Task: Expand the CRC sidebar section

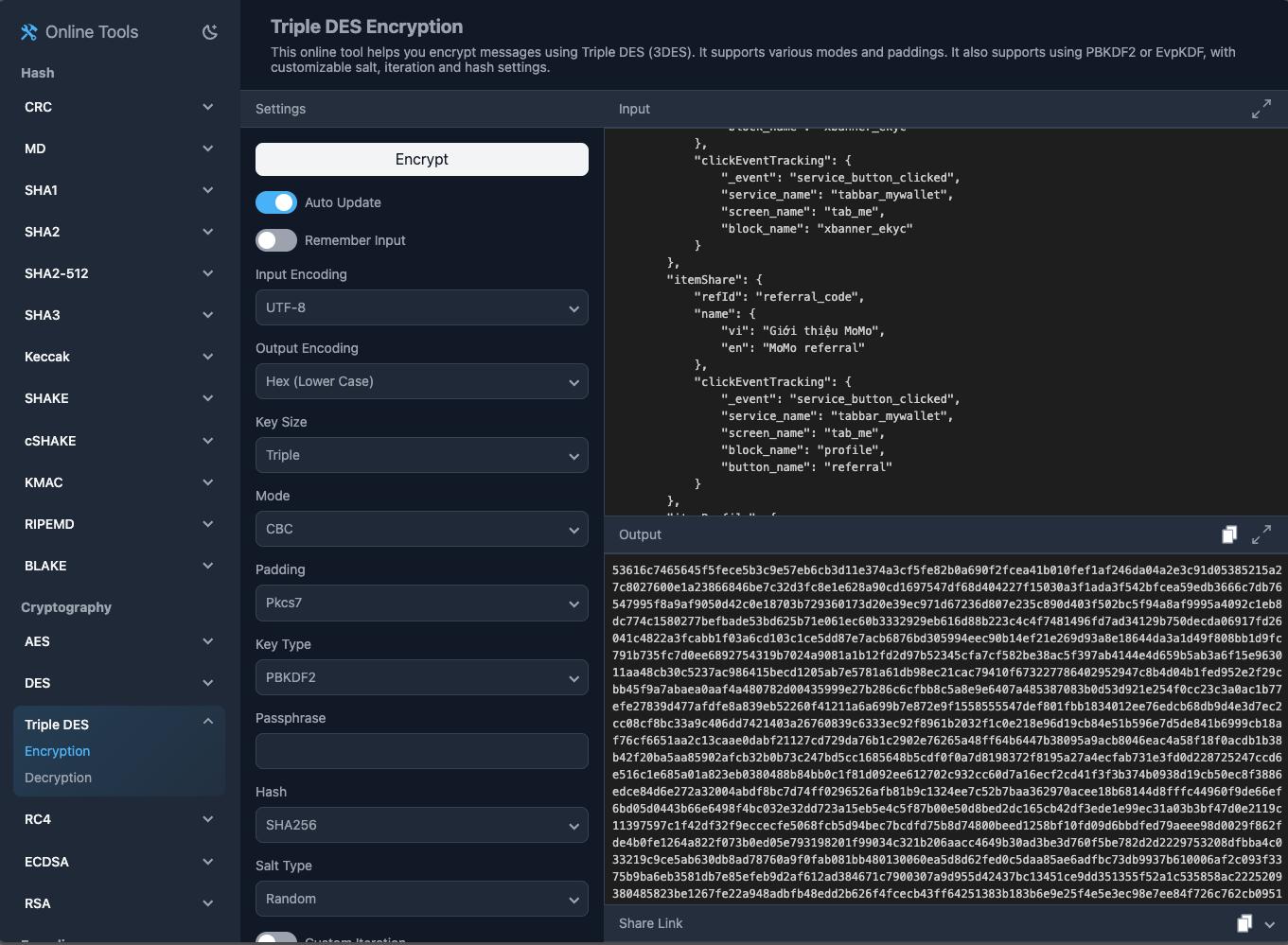Action: tap(119, 107)
